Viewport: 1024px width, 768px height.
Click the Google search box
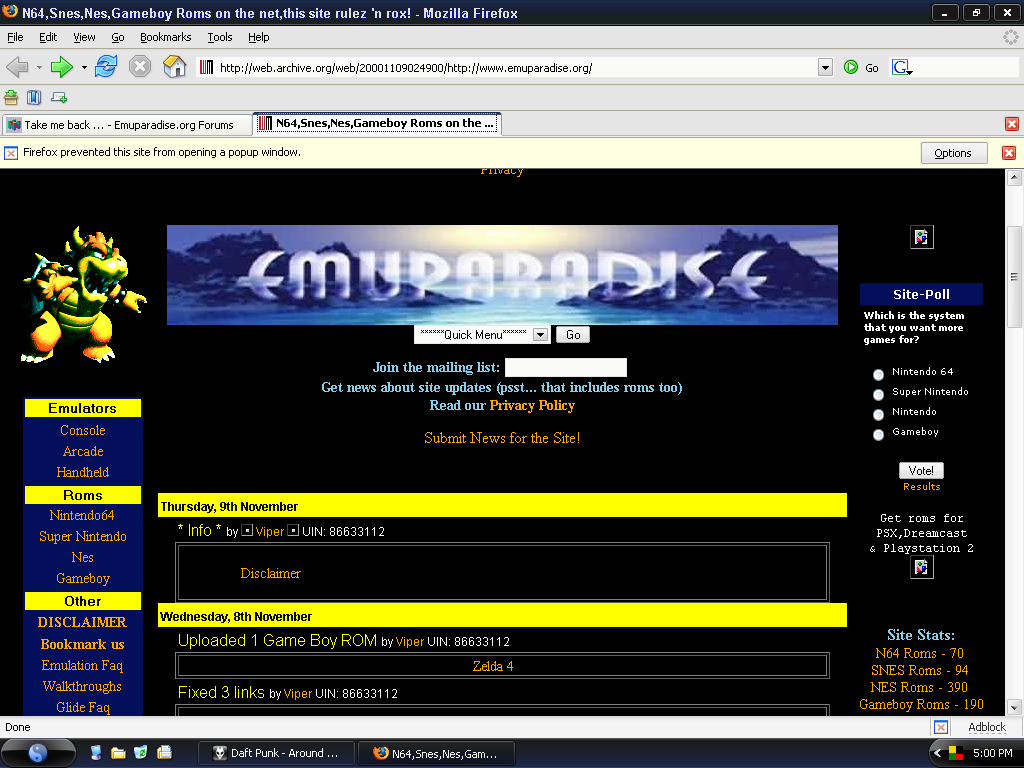click(967, 67)
